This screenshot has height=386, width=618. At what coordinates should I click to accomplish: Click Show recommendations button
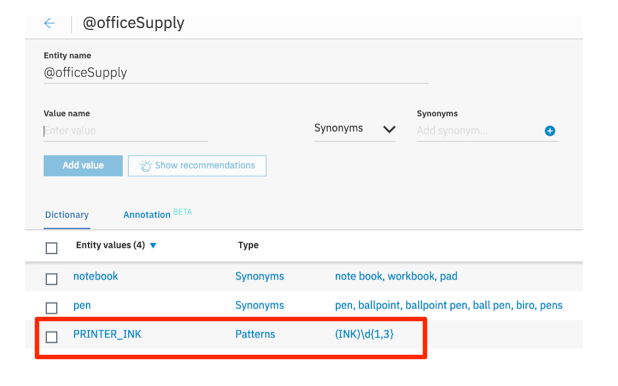pyautogui.click(x=197, y=166)
